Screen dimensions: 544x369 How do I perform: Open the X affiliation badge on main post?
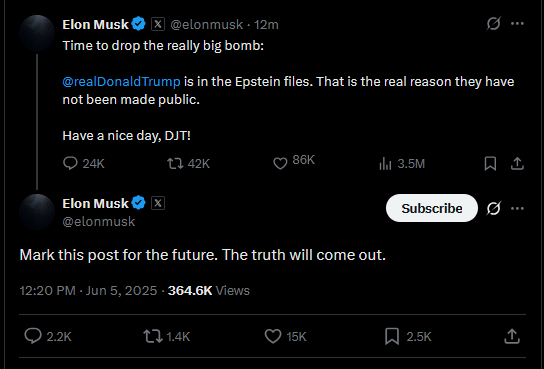pos(158,203)
